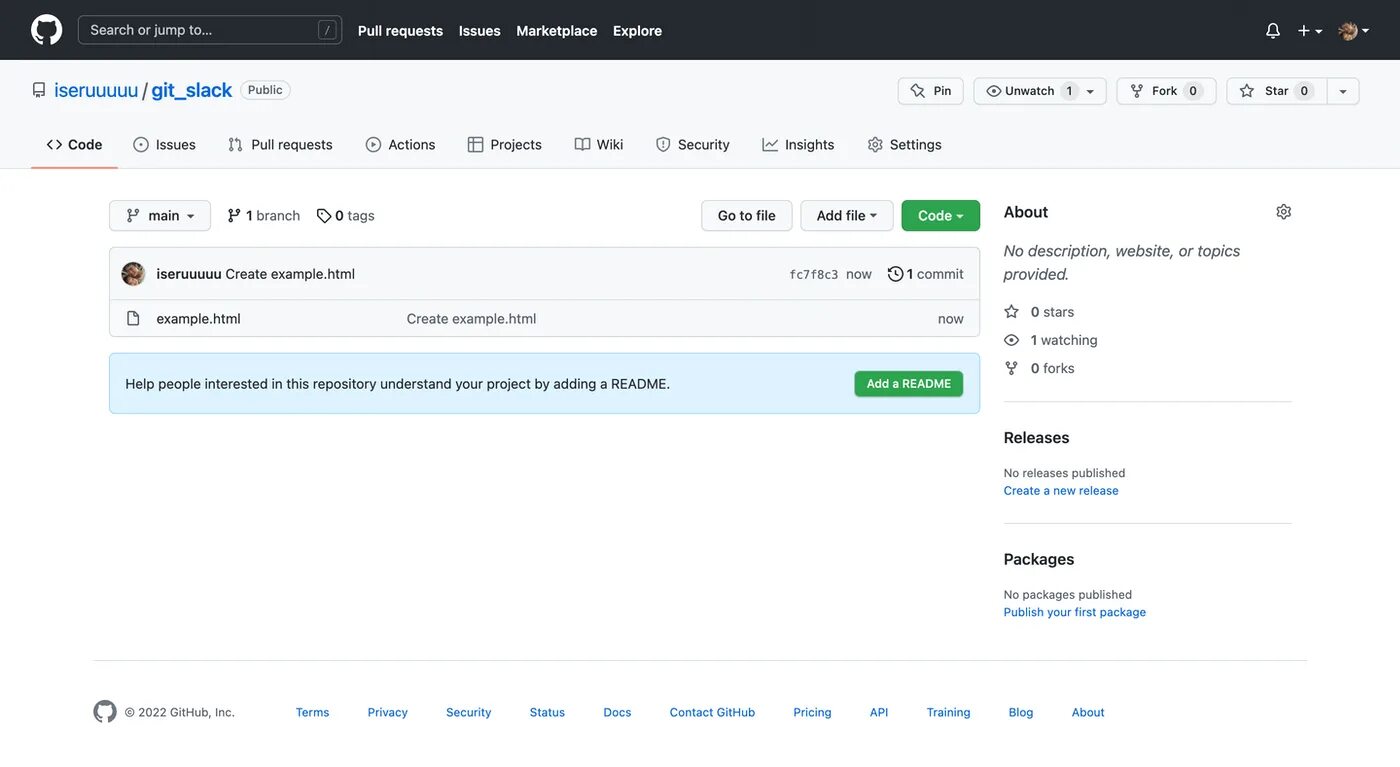The image size is (1400, 767).
Task: Focus the Search or jump to field
Action: [200, 30]
